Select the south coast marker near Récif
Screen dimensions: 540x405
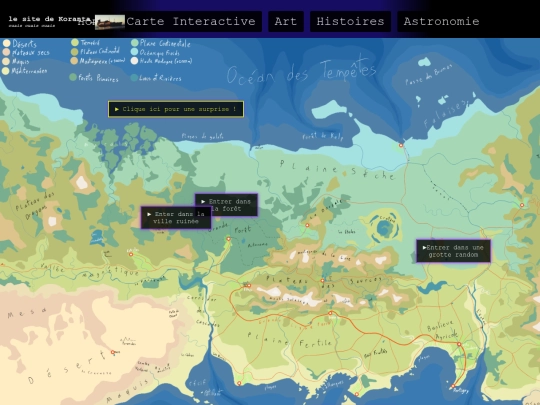tap(239, 383)
